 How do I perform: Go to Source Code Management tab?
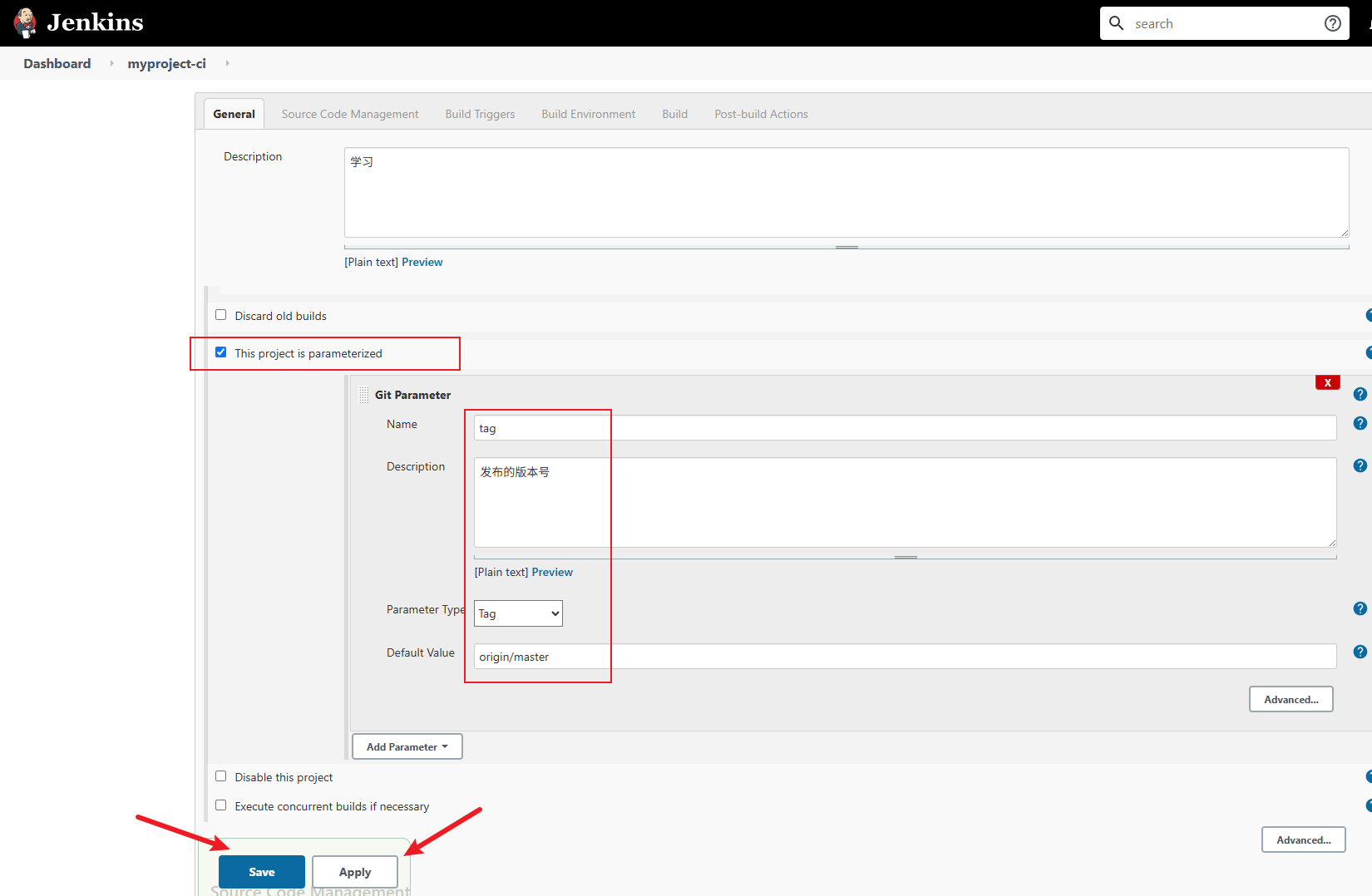tap(350, 114)
